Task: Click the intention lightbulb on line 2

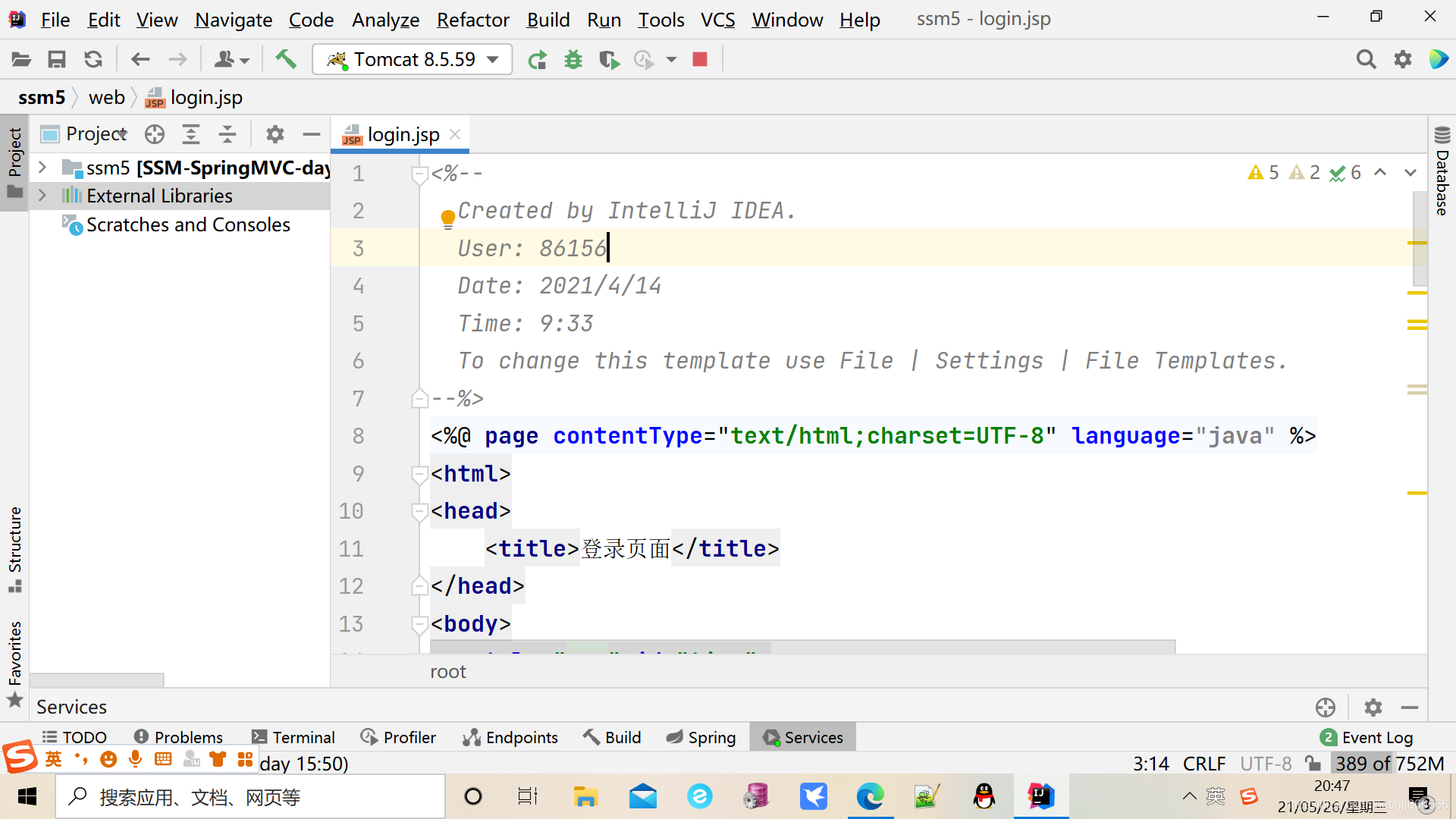Action: 447,218
